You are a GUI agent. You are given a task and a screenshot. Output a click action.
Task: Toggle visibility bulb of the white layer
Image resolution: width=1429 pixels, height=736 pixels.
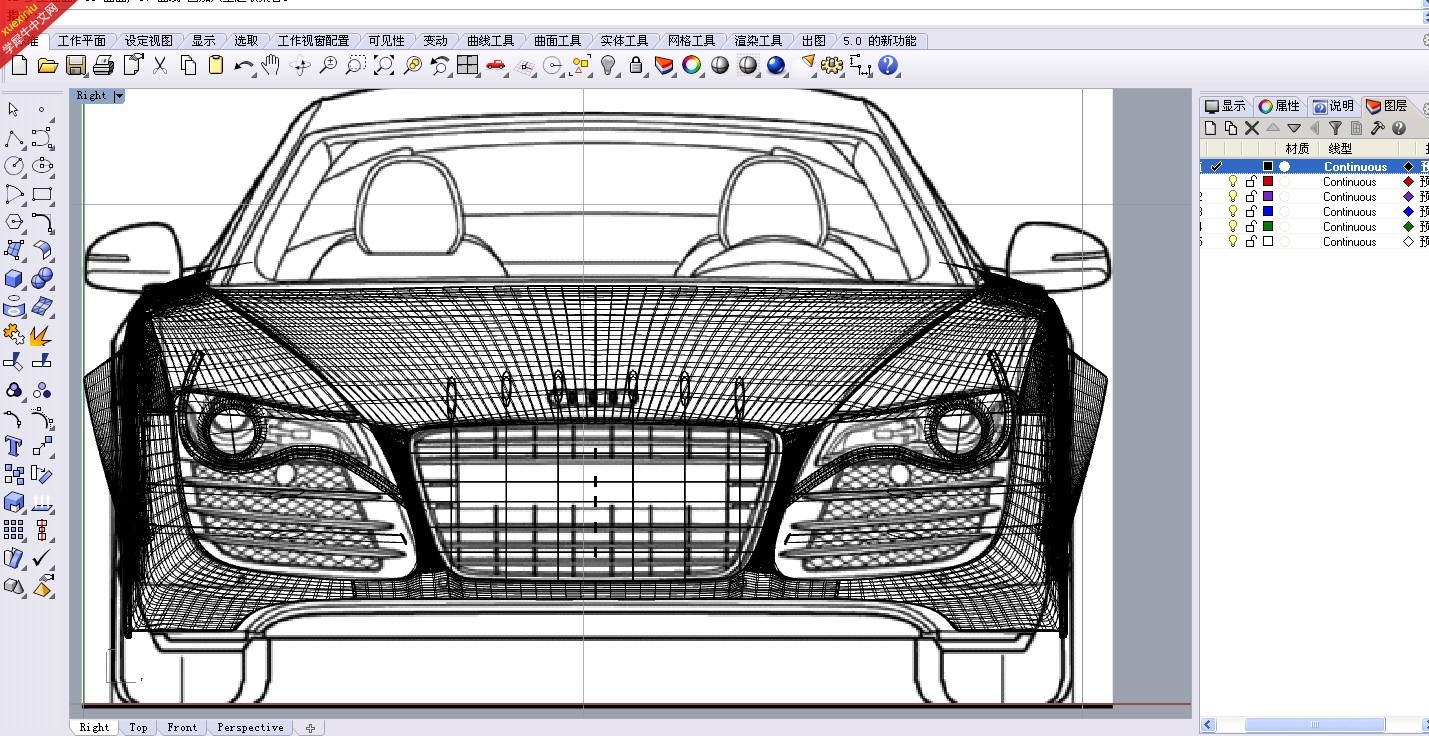tap(1233, 242)
